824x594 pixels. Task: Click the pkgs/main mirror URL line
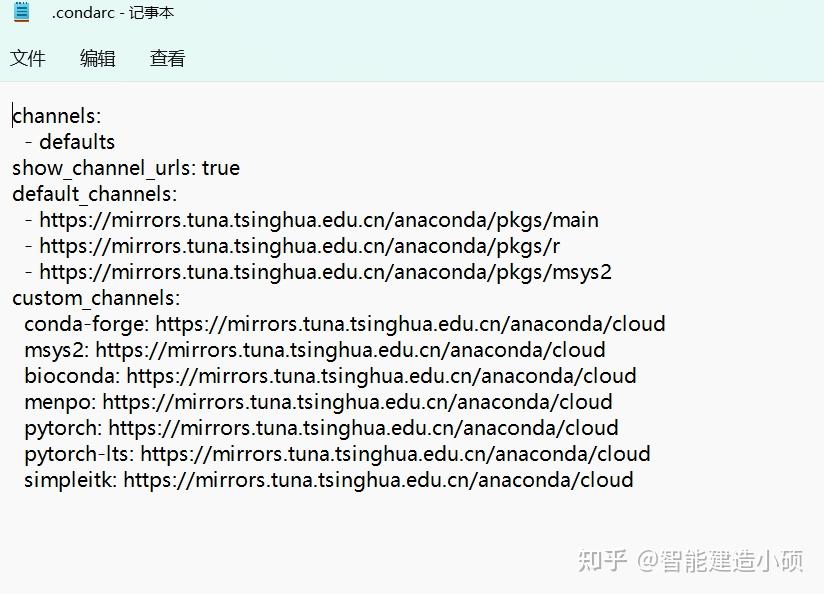click(x=312, y=220)
